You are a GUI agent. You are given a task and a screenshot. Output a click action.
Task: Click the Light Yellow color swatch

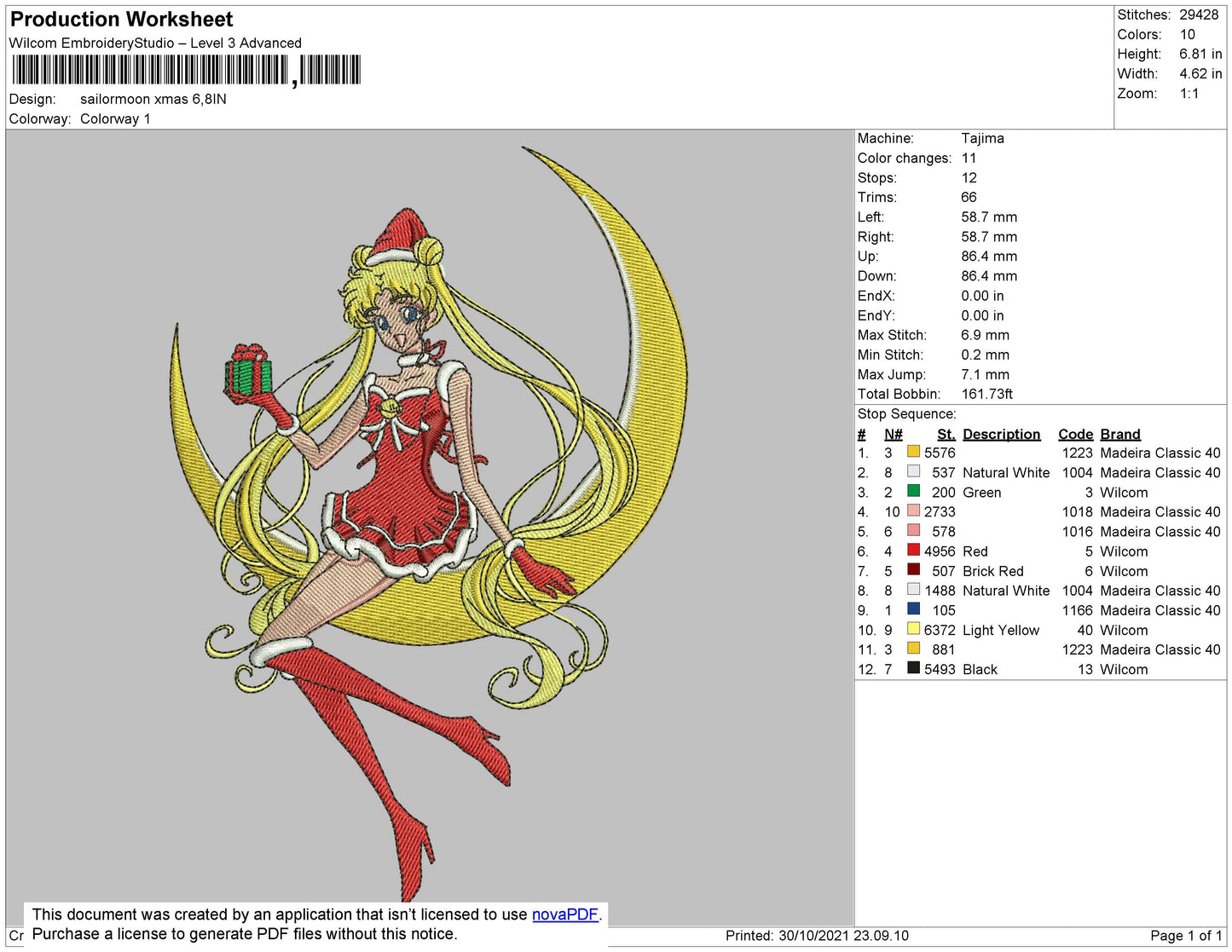[x=914, y=629]
